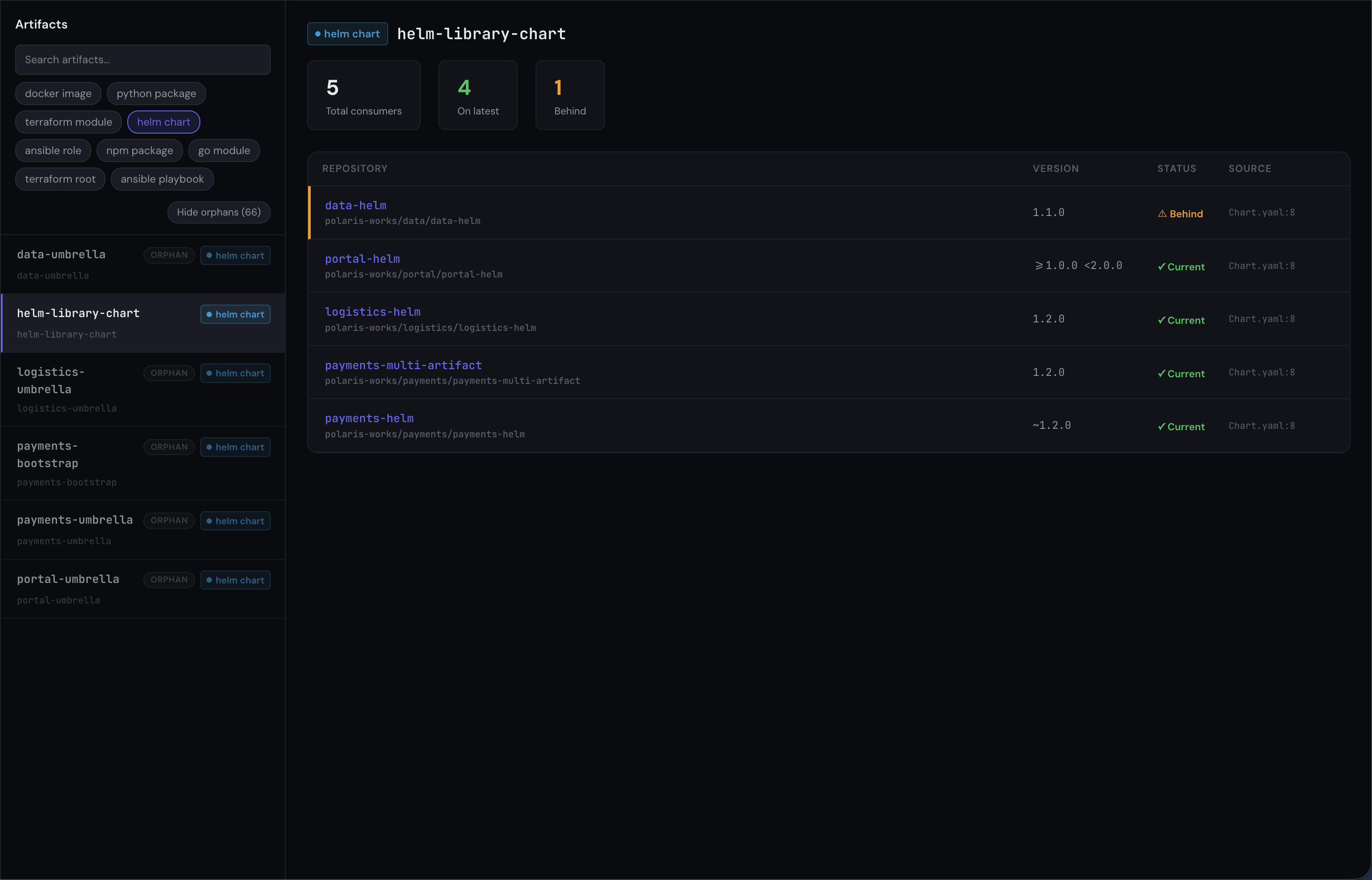Open the payments-multi-artifact repository link
1372x880 pixels.
(403, 365)
